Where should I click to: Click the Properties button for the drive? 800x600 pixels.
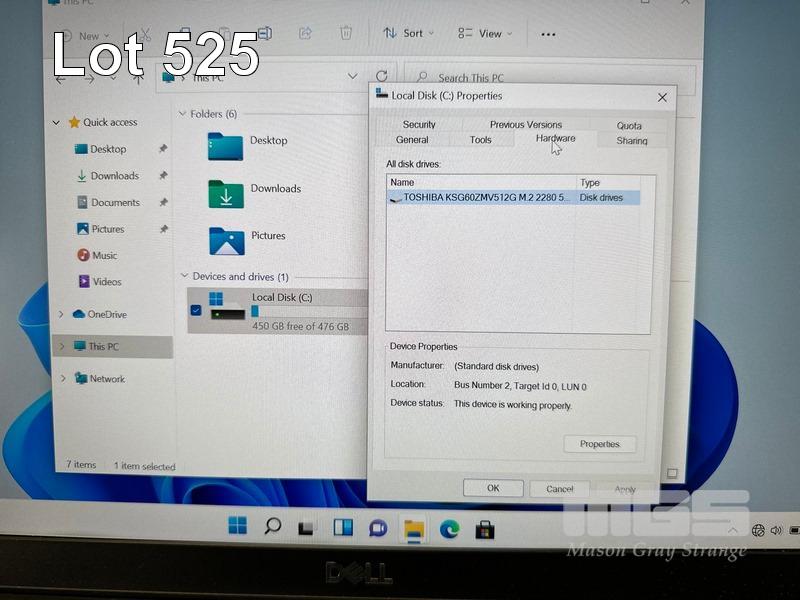600,444
